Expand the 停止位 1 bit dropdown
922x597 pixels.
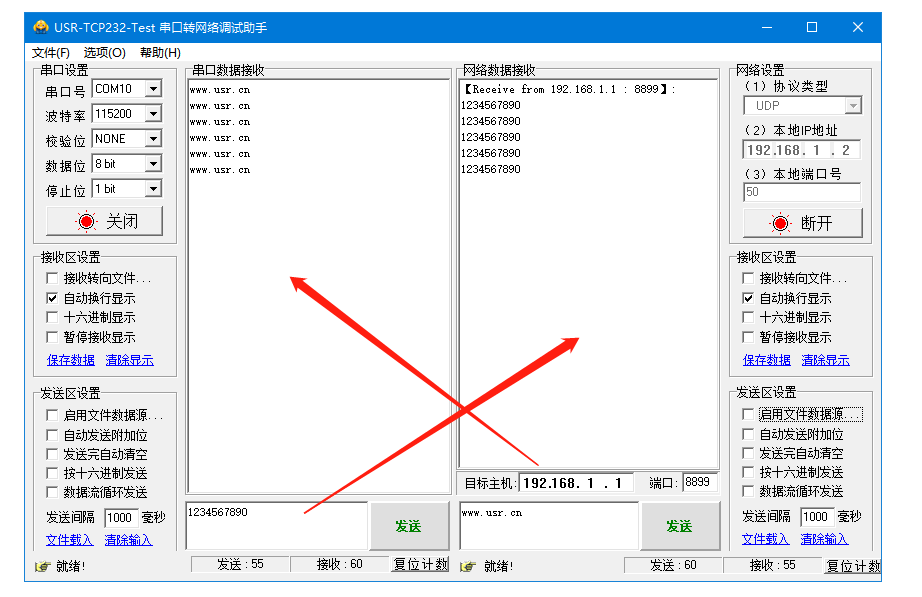(153, 189)
